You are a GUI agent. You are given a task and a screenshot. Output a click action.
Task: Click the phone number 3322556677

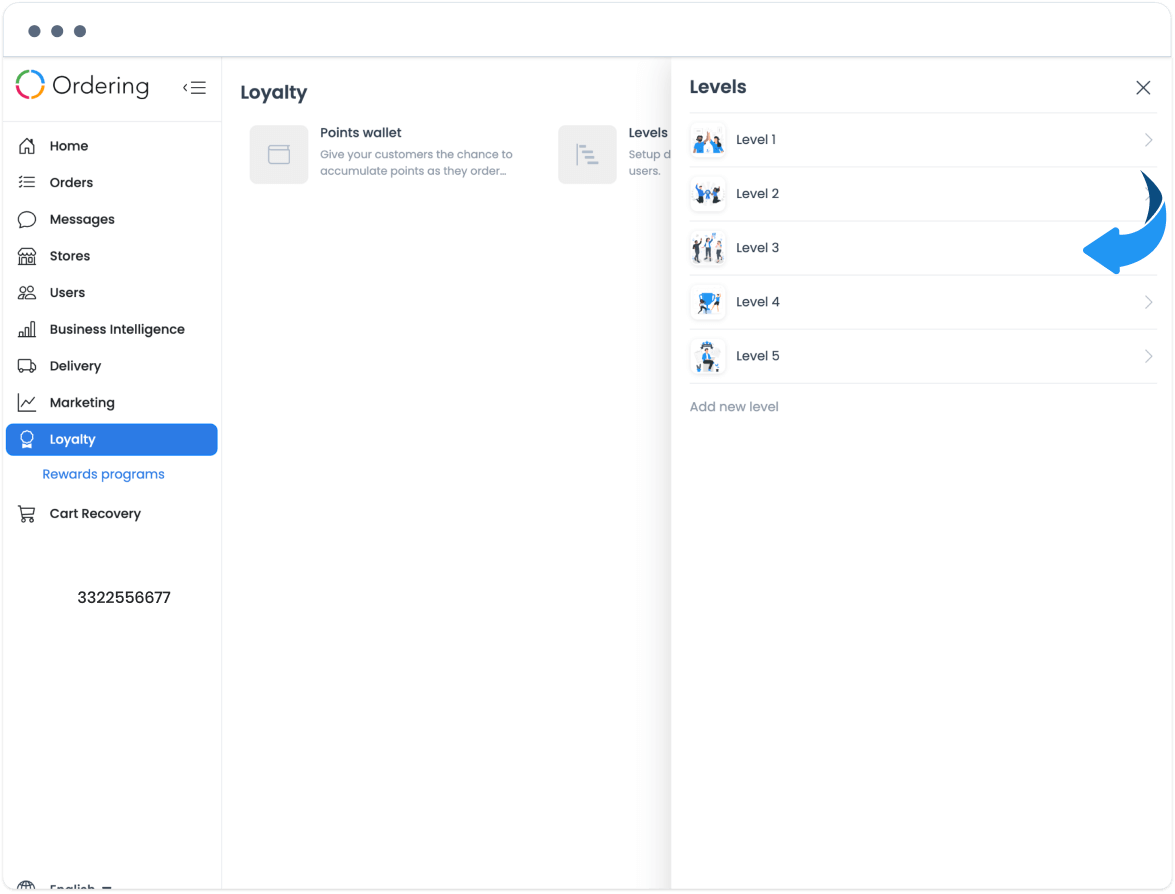pyautogui.click(x=124, y=597)
